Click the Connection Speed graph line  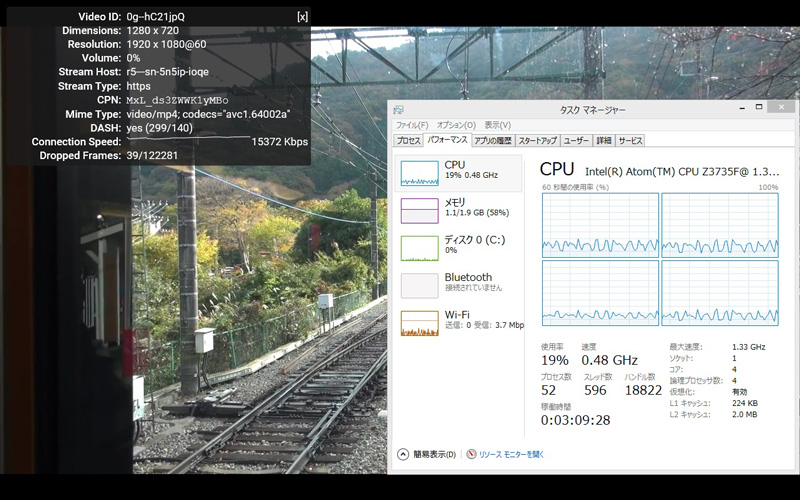pos(188,138)
